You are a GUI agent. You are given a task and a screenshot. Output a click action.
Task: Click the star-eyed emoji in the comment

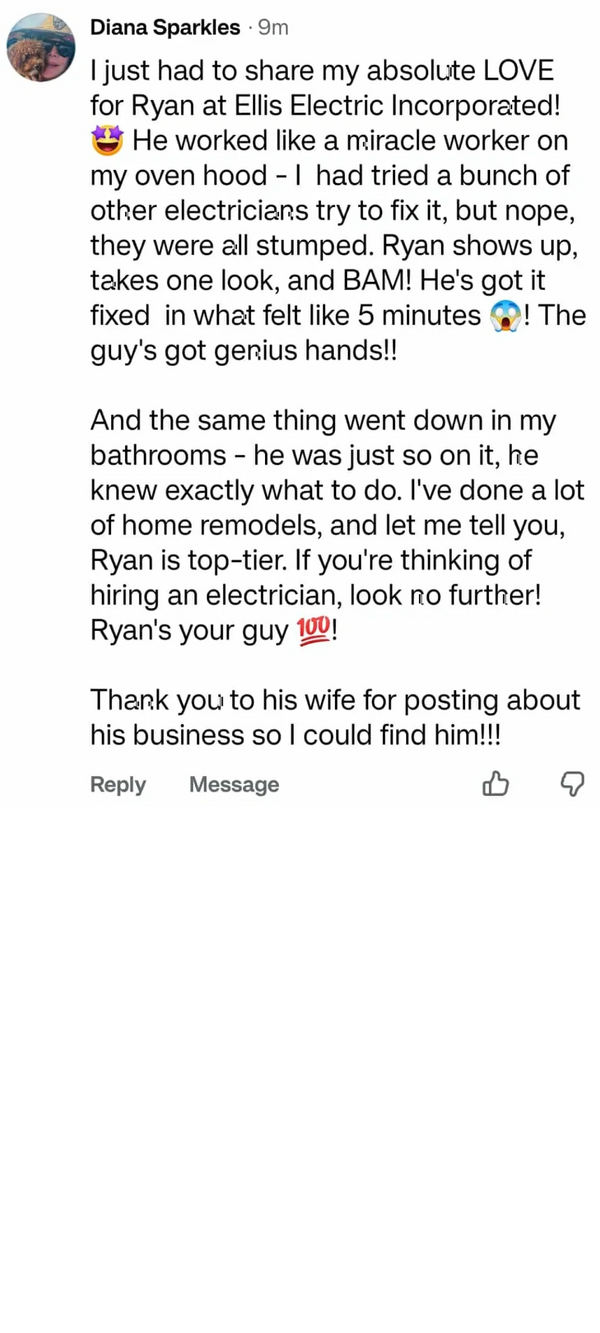click(x=106, y=141)
